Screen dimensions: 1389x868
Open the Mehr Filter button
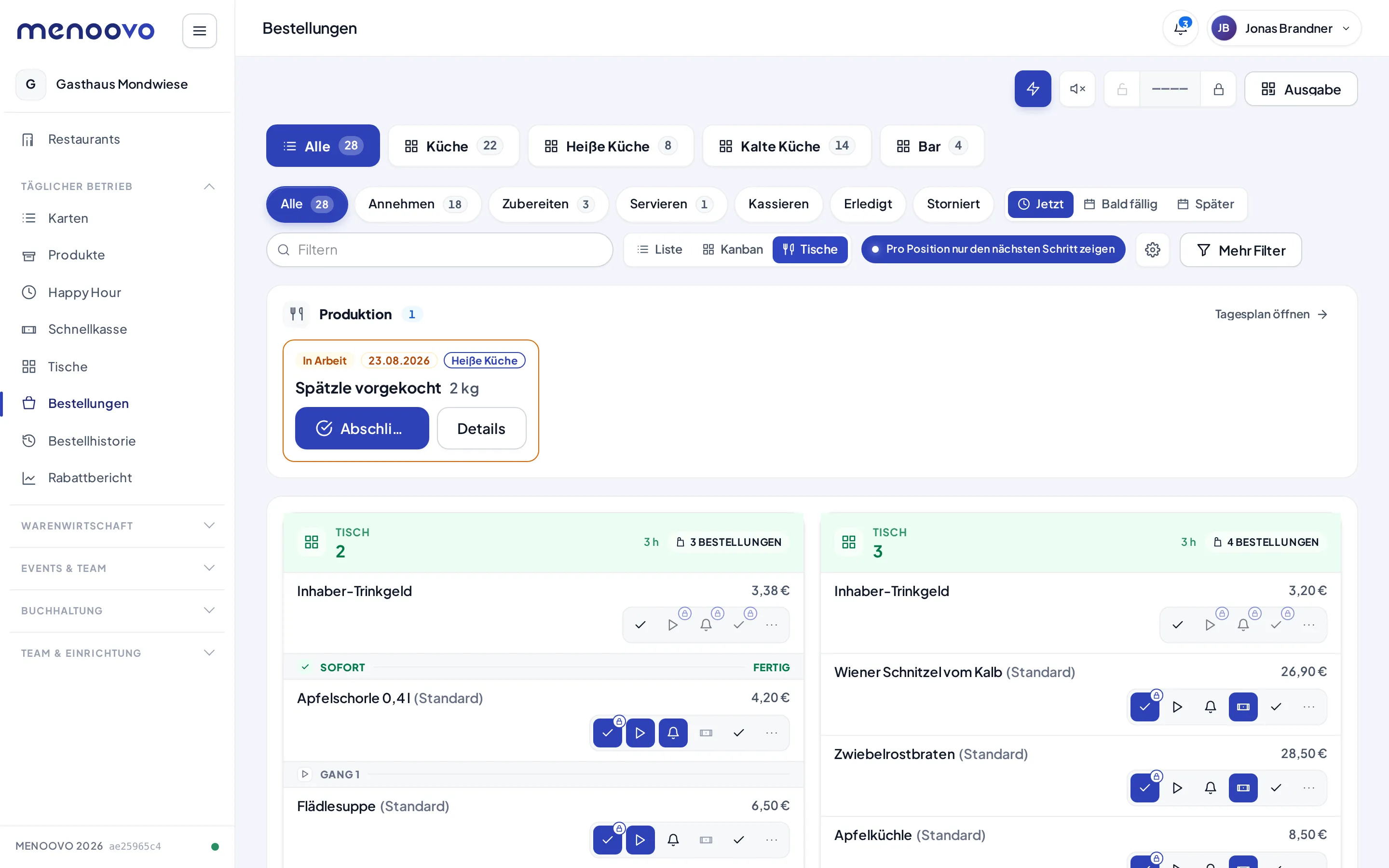(x=1240, y=250)
